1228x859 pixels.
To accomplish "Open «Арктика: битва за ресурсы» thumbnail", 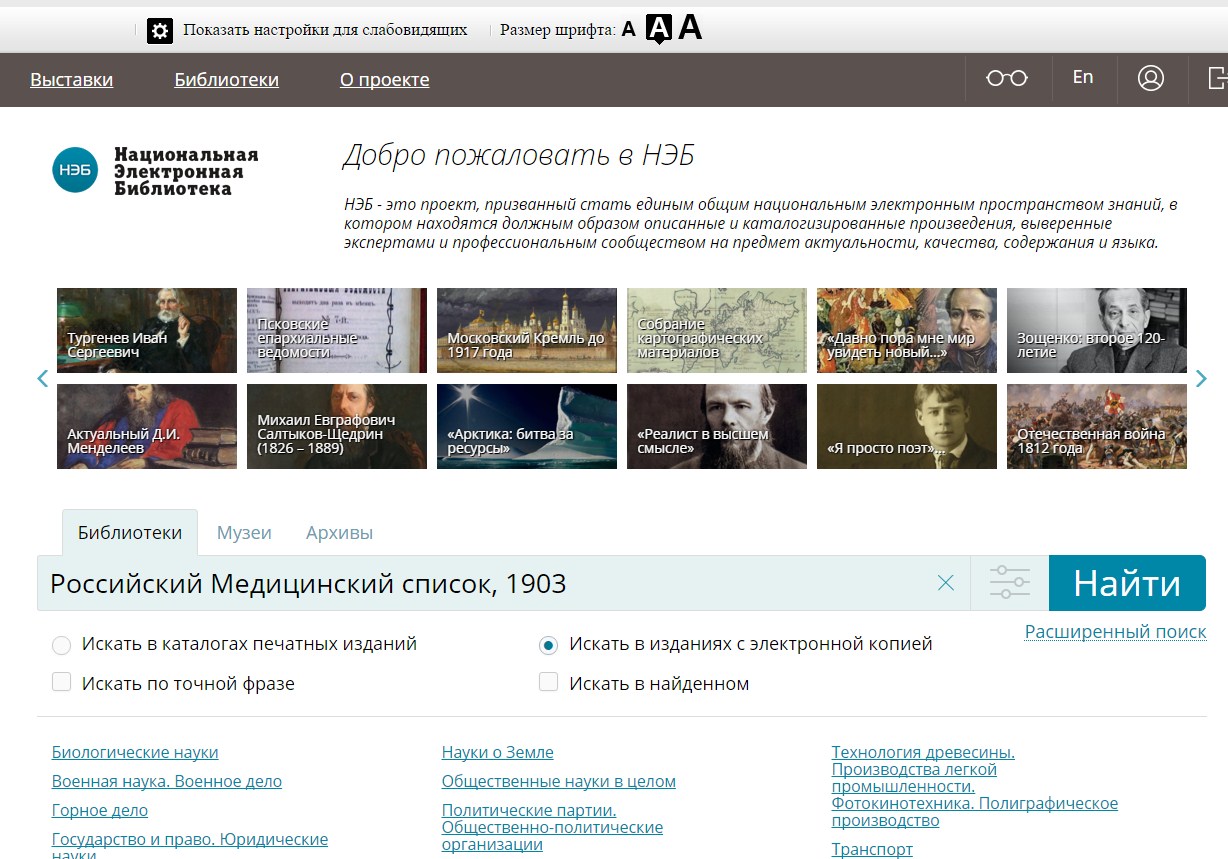I will pyautogui.click(x=527, y=426).
